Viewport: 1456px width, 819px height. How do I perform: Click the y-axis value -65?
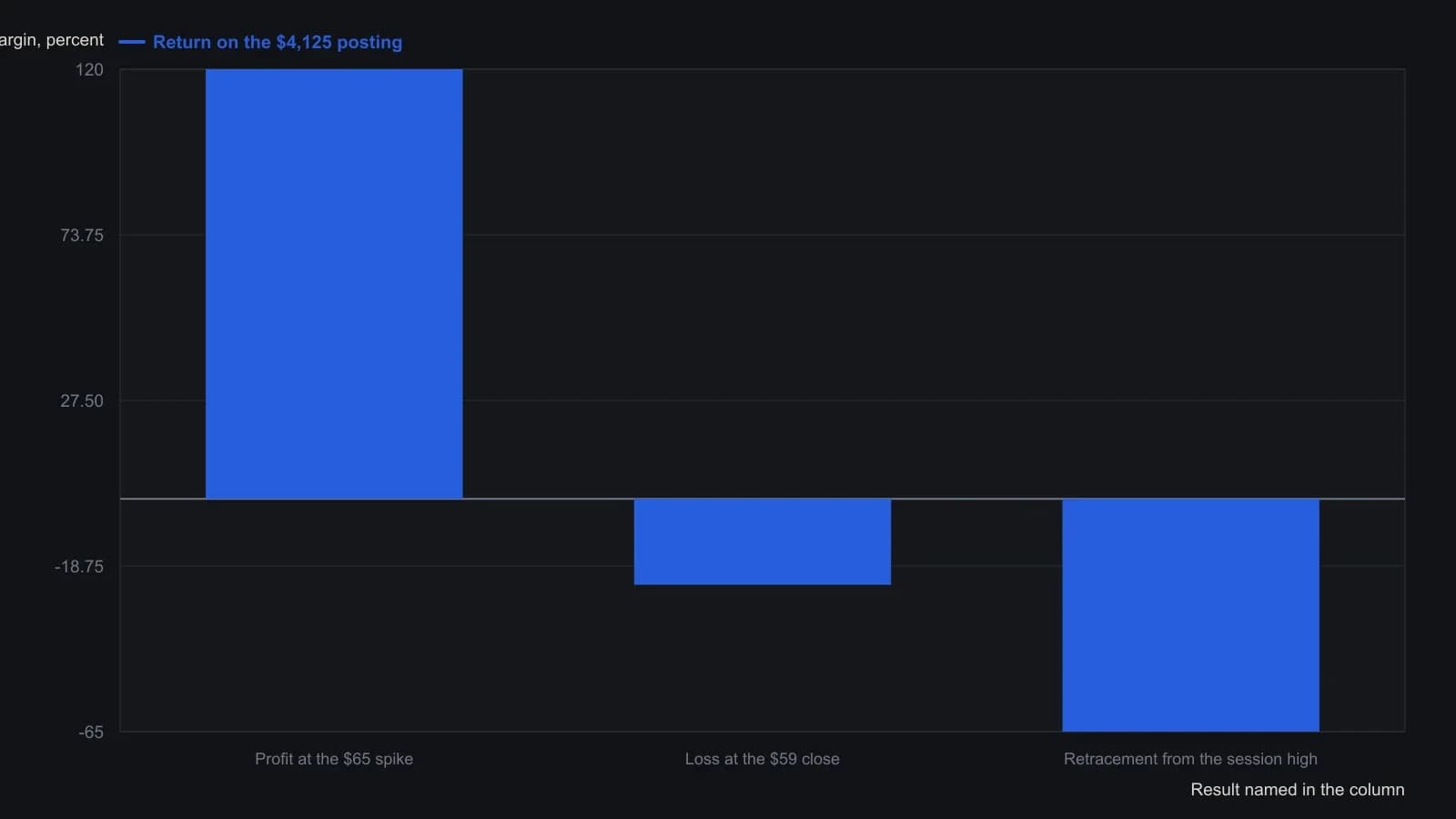[91, 733]
